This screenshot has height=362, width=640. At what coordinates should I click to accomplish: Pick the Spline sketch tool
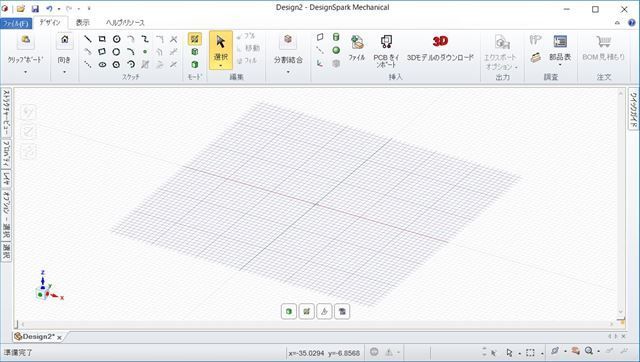tap(145, 39)
